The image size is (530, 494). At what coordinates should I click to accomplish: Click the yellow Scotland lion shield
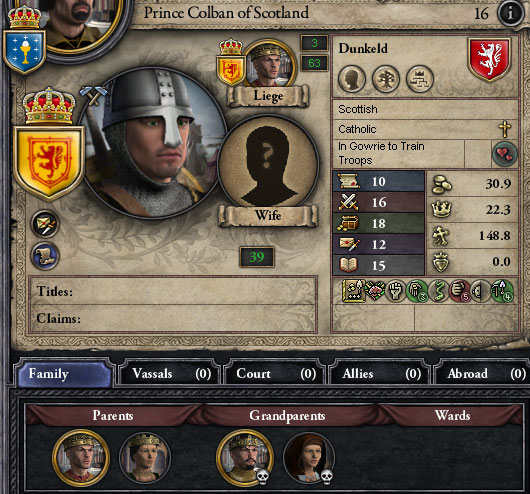[49, 162]
